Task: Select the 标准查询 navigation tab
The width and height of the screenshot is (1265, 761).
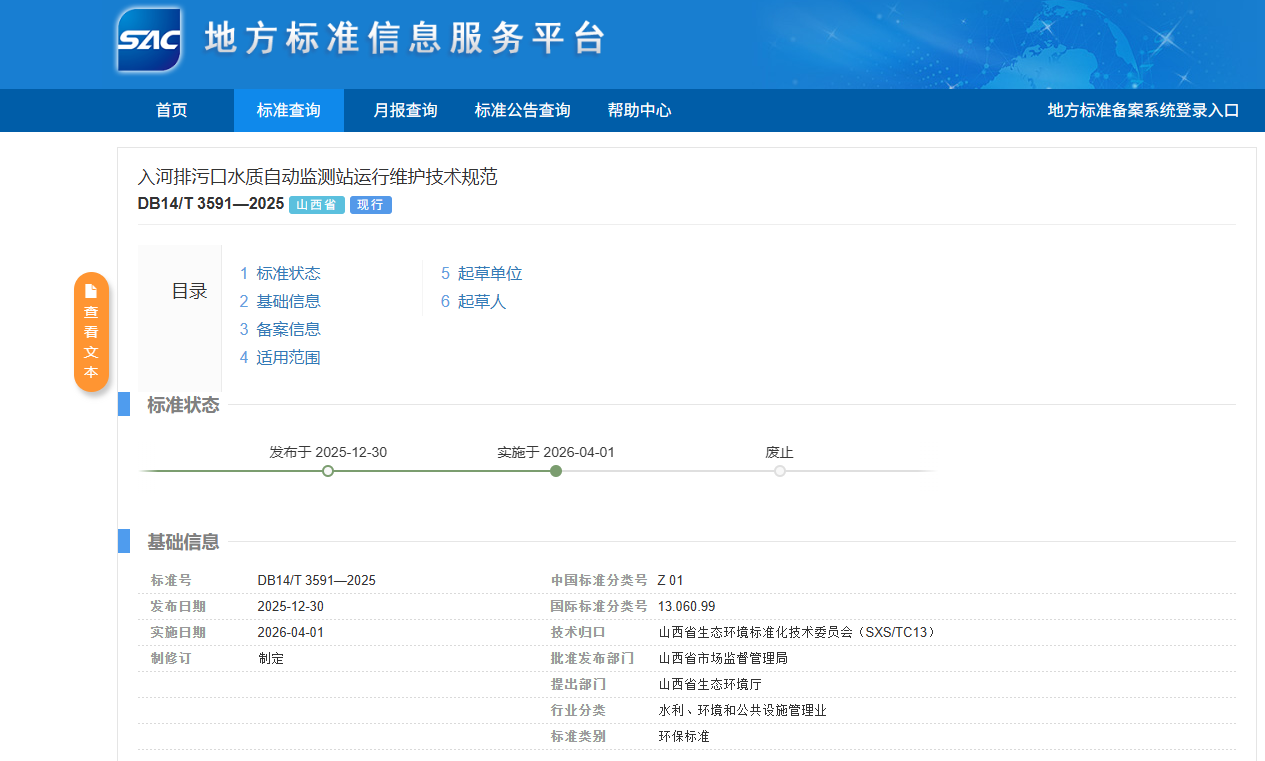Action: (x=288, y=110)
